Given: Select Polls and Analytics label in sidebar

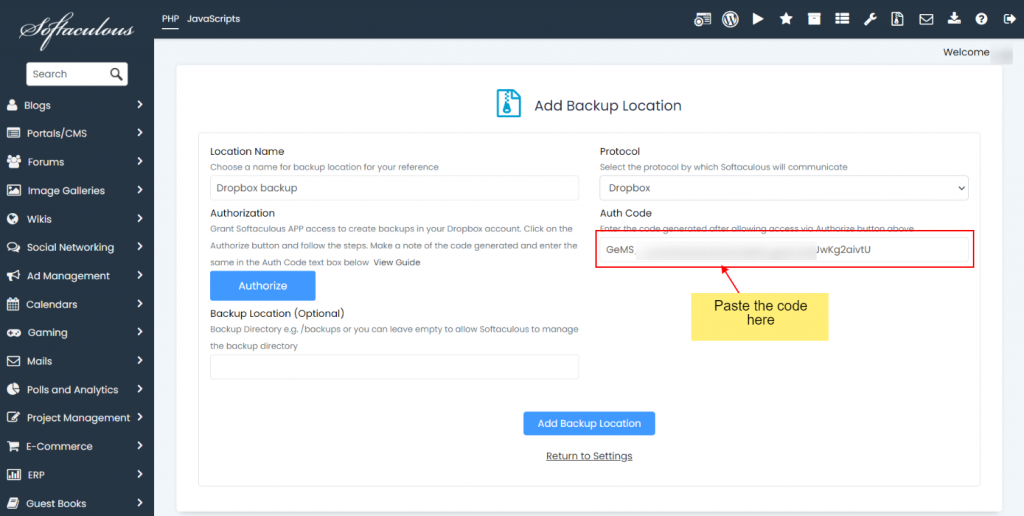Looking at the screenshot, I should (x=72, y=389).
